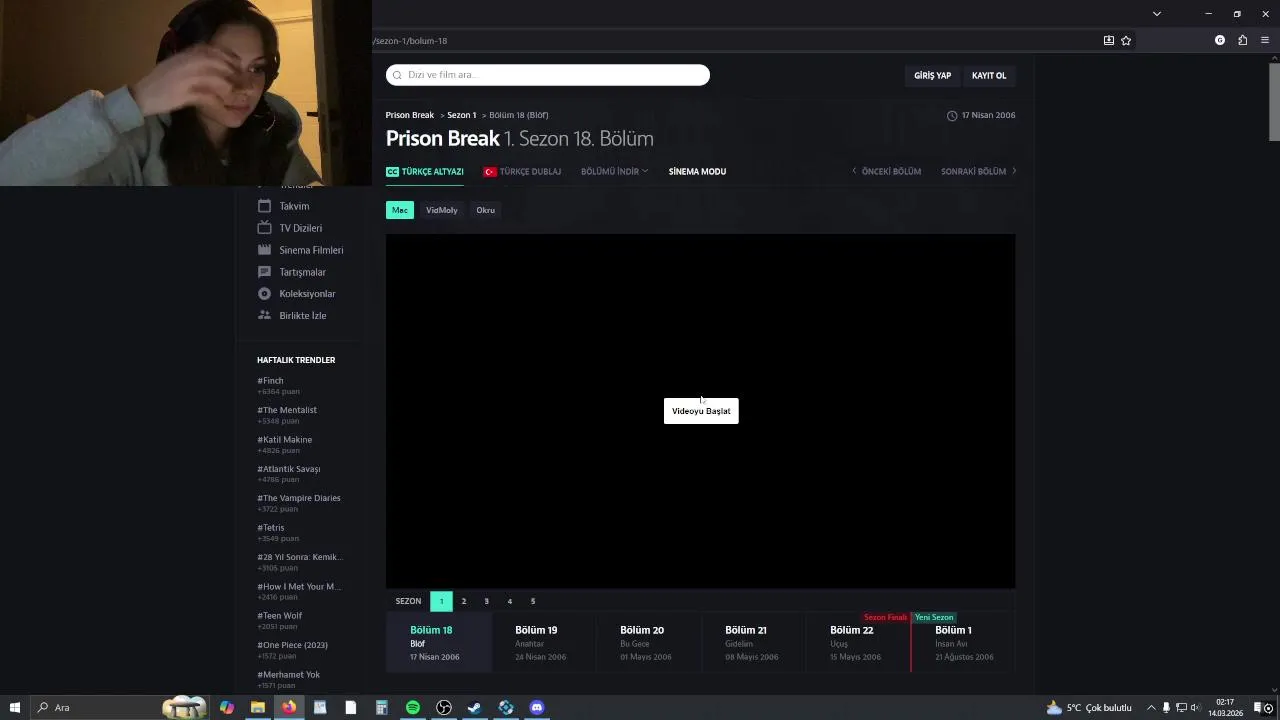The width and height of the screenshot is (1280, 720).
Task: Open Calculator from the taskbar
Action: (x=382, y=708)
